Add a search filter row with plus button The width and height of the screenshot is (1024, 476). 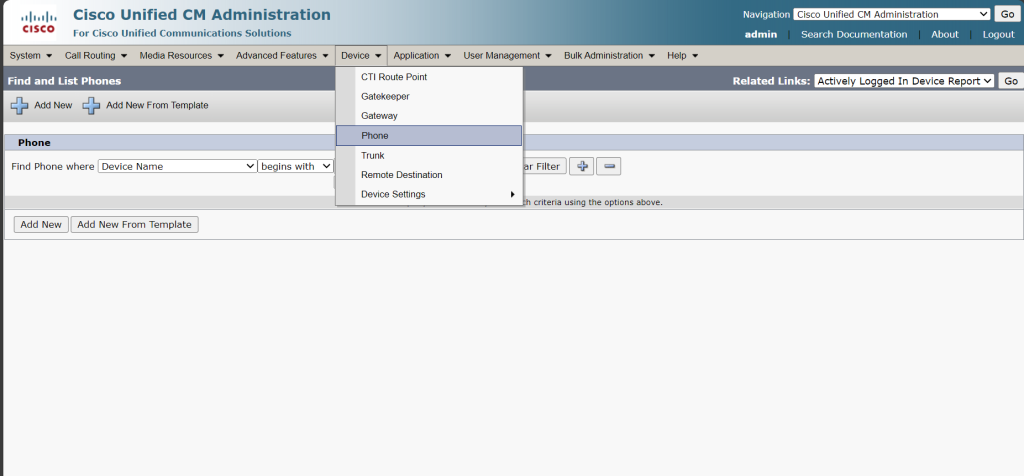[x=582, y=166]
